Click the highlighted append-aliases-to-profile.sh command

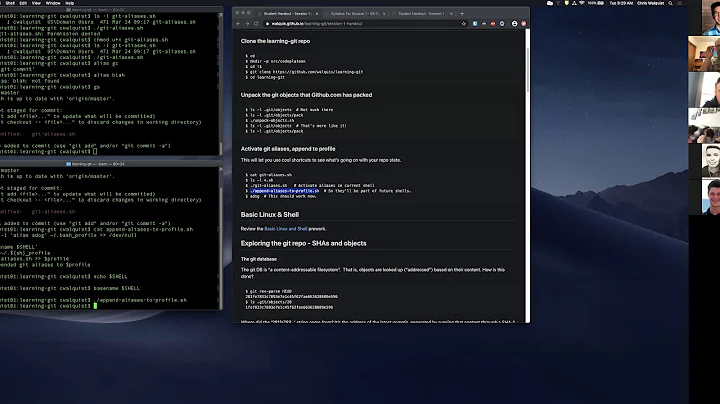click(x=285, y=191)
